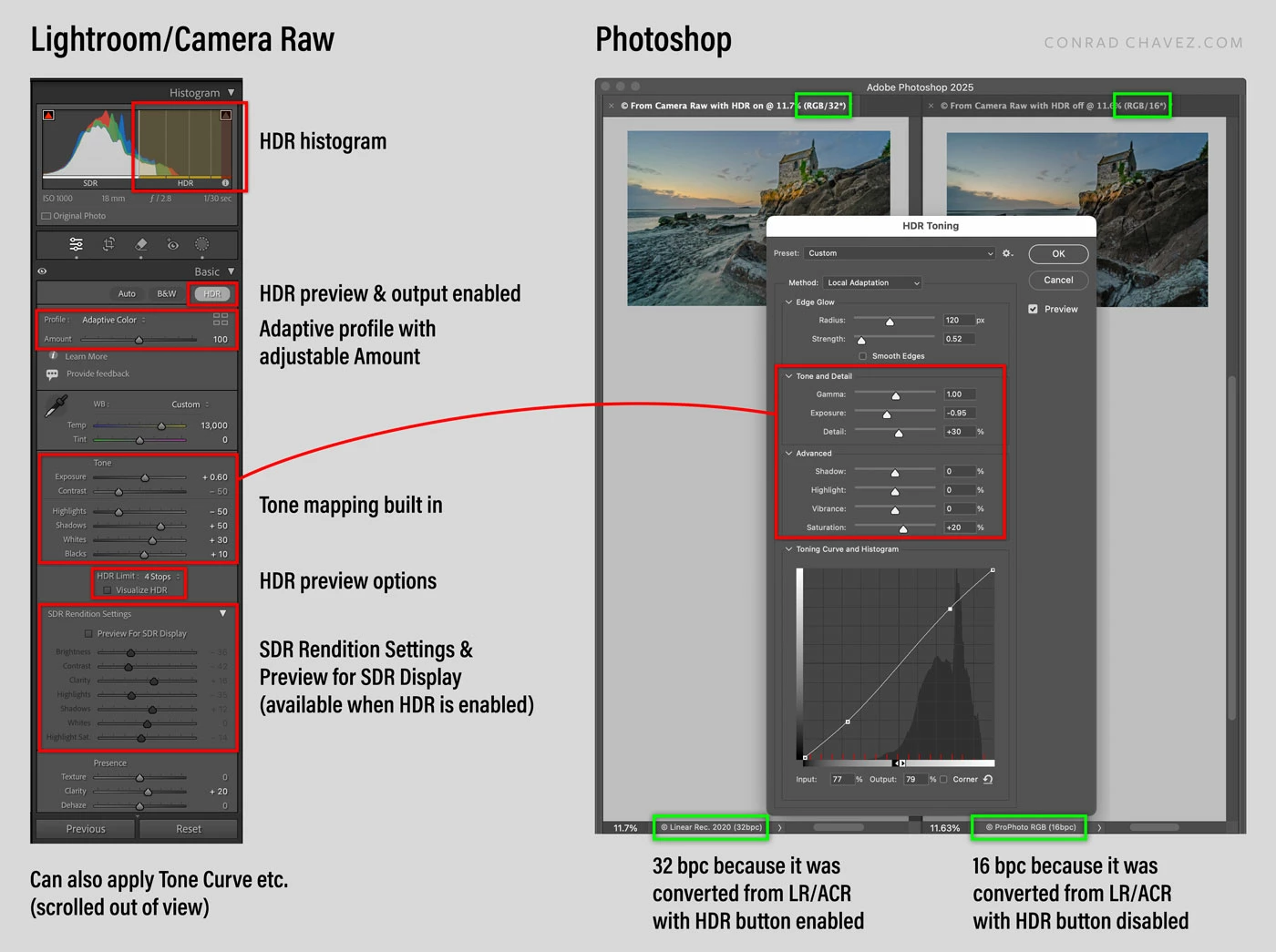
Task: Collapse the Histogram panel
Action: pos(232,93)
